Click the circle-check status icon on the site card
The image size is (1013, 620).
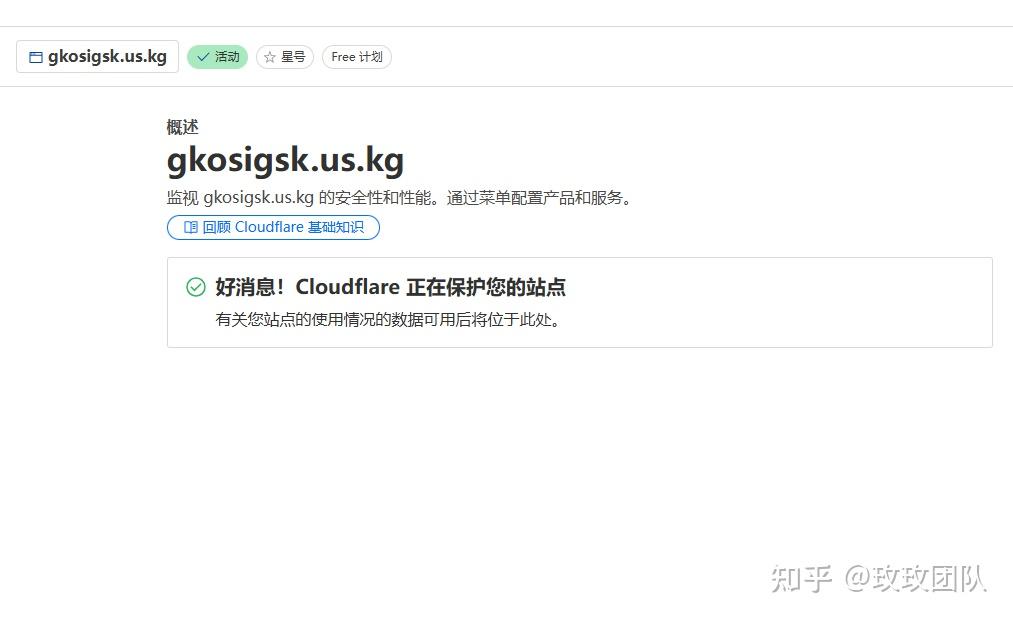click(195, 287)
